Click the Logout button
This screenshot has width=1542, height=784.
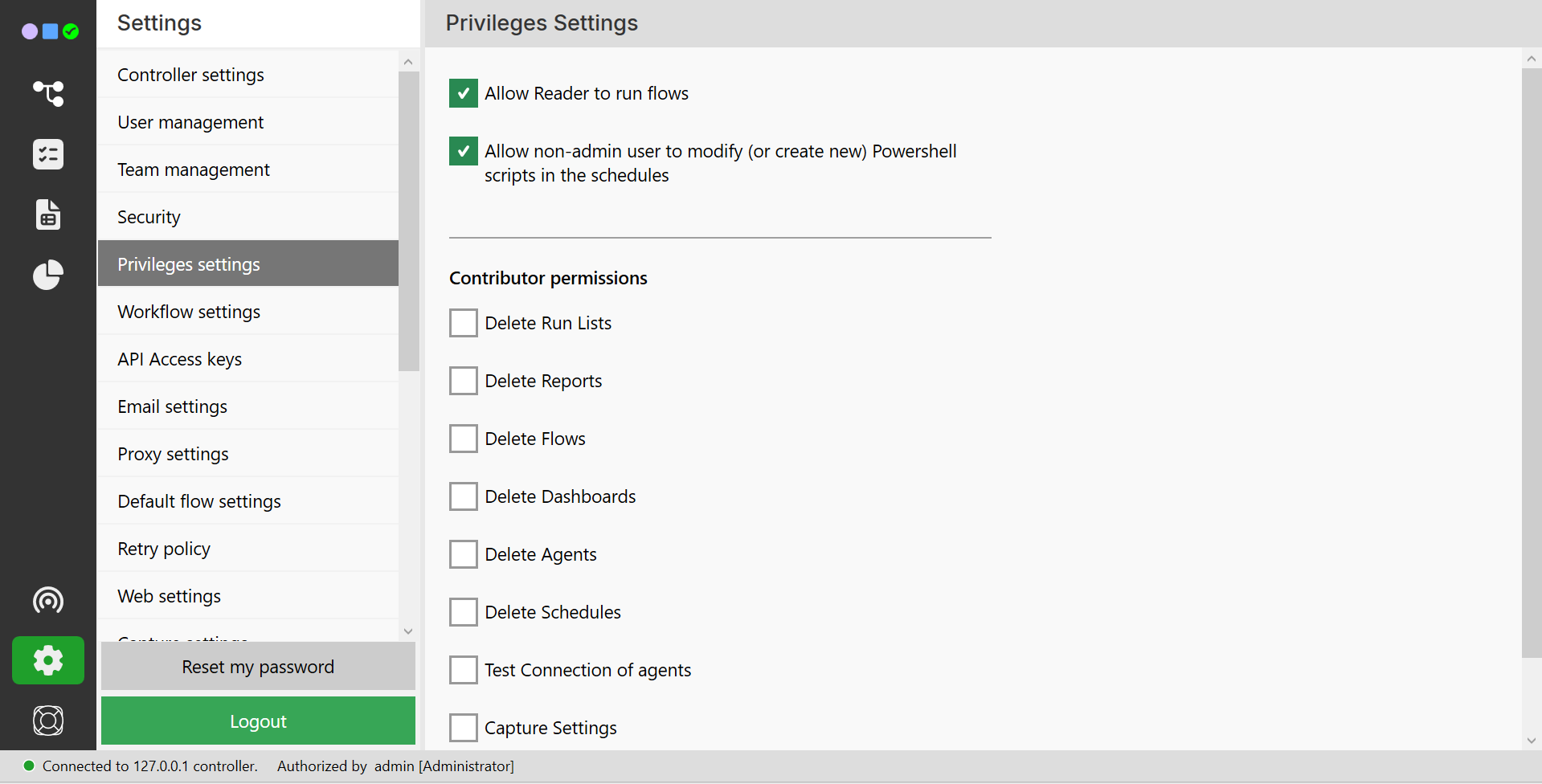(x=258, y=721)
